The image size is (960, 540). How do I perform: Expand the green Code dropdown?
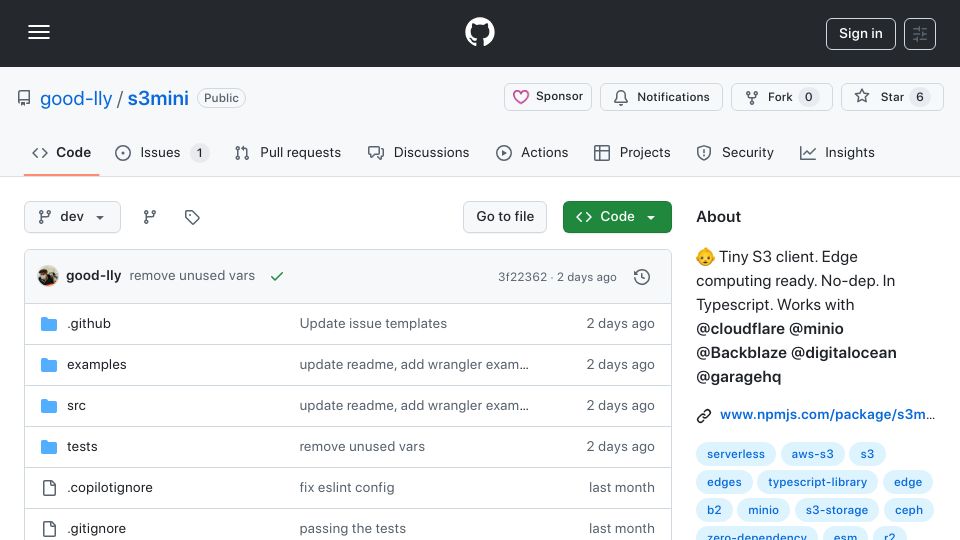click(x=617, y=217)
